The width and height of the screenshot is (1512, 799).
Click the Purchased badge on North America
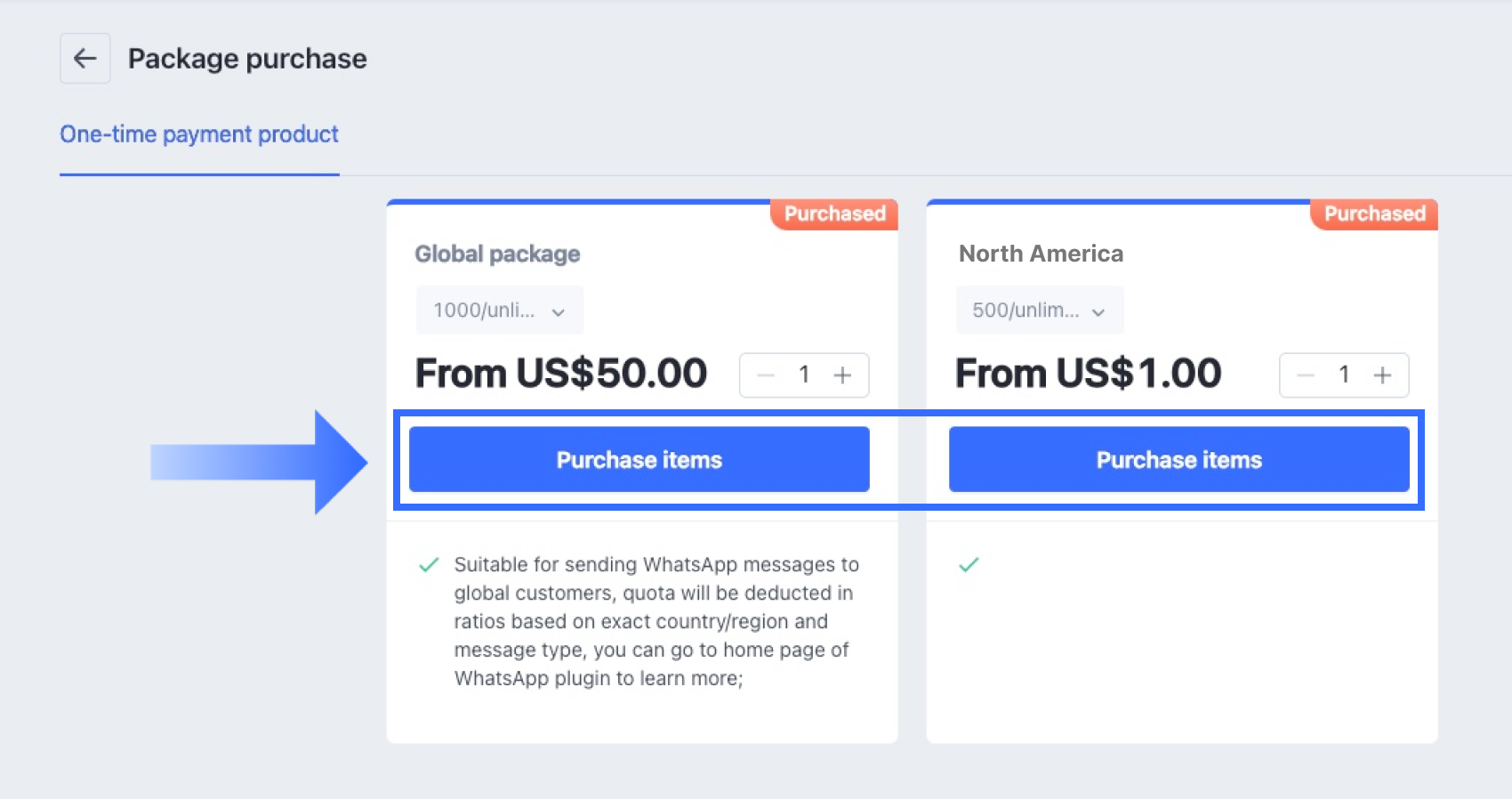pos(1374,214)
